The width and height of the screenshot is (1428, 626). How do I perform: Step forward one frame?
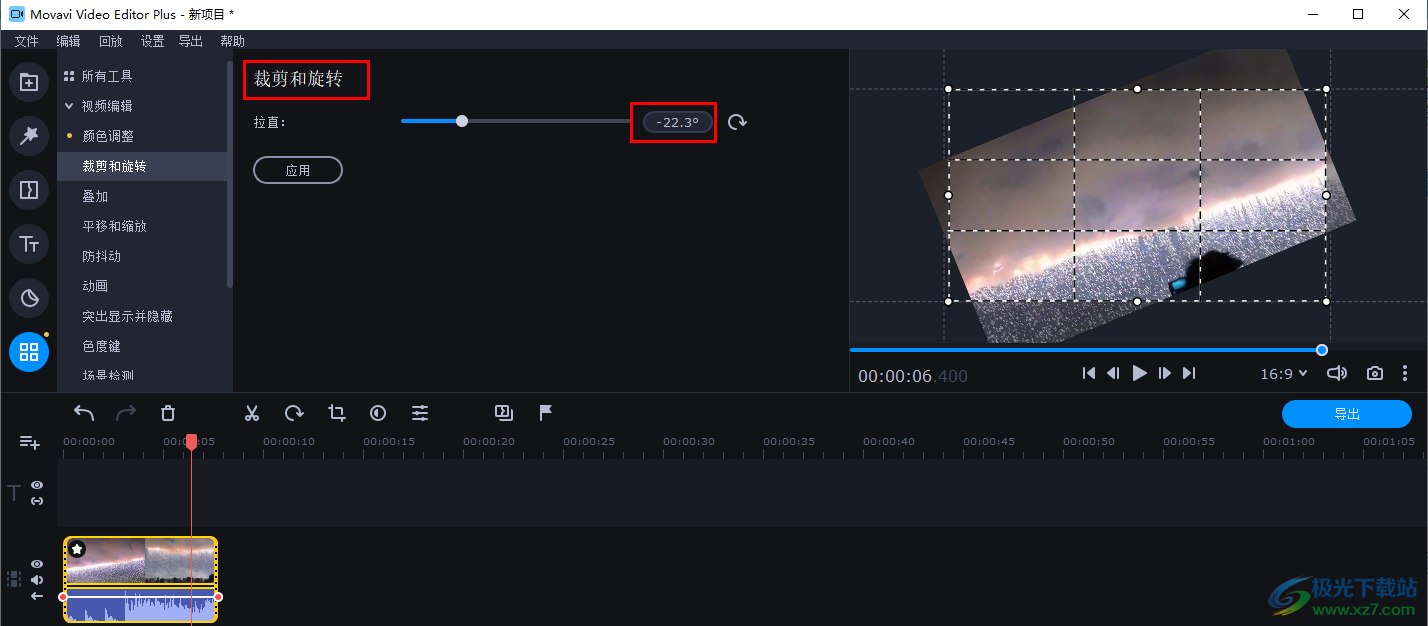click(x=1164, y=373)
